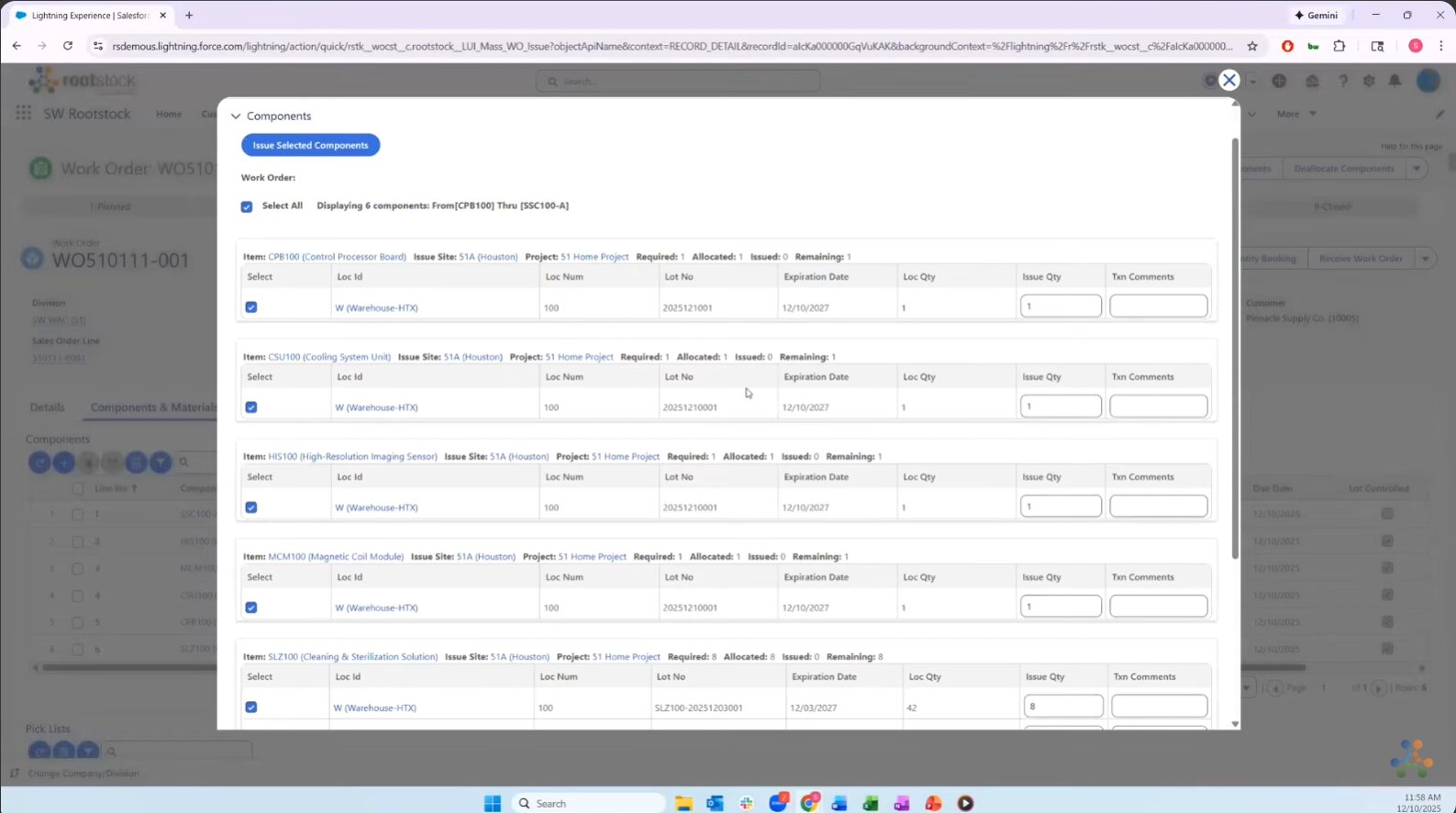The image size is (1456, 813).
Task: Follow the 51 Home Project link for HIS100
Action: pos(626,456)
